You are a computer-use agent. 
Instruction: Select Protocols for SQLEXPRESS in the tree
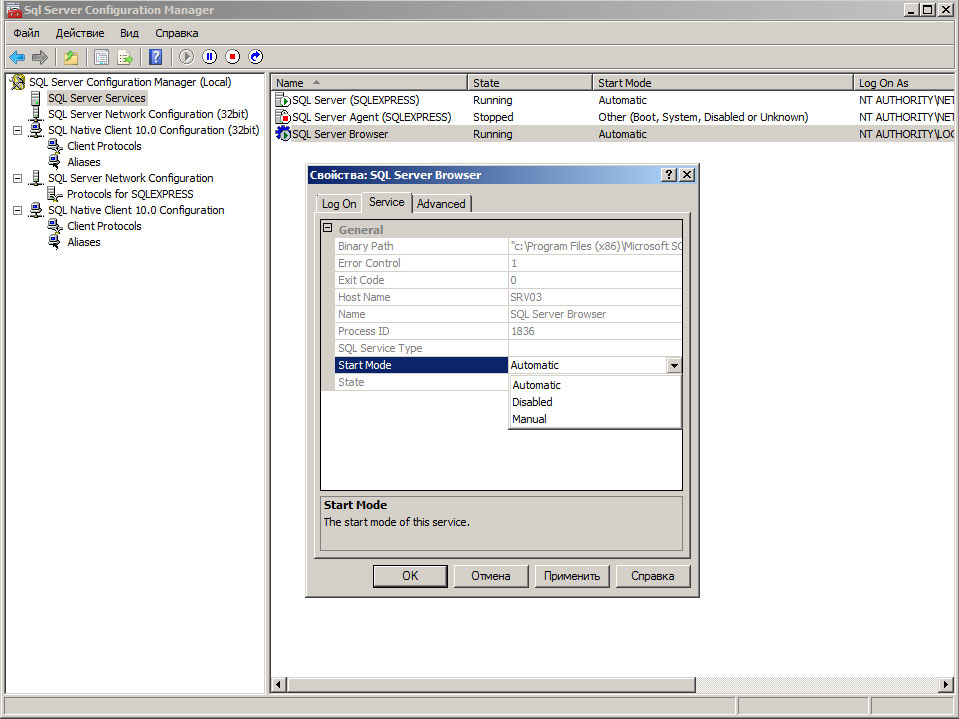pos(130,194)
